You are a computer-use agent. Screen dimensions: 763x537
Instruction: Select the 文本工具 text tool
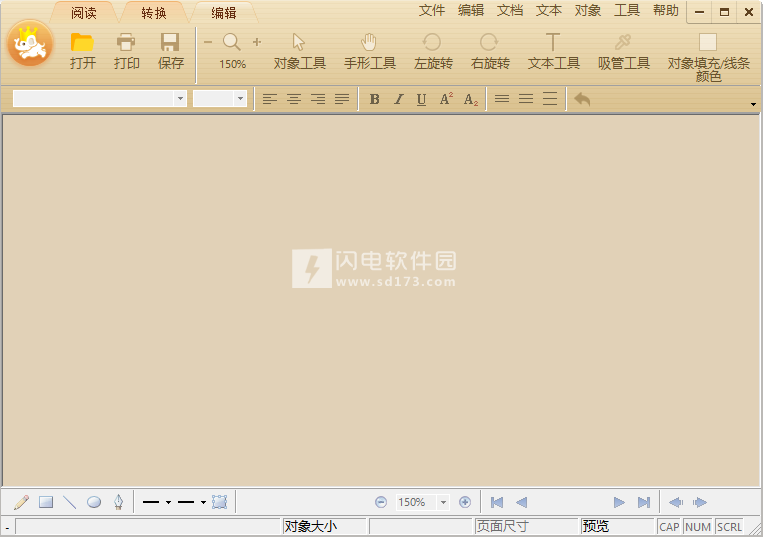553,51
